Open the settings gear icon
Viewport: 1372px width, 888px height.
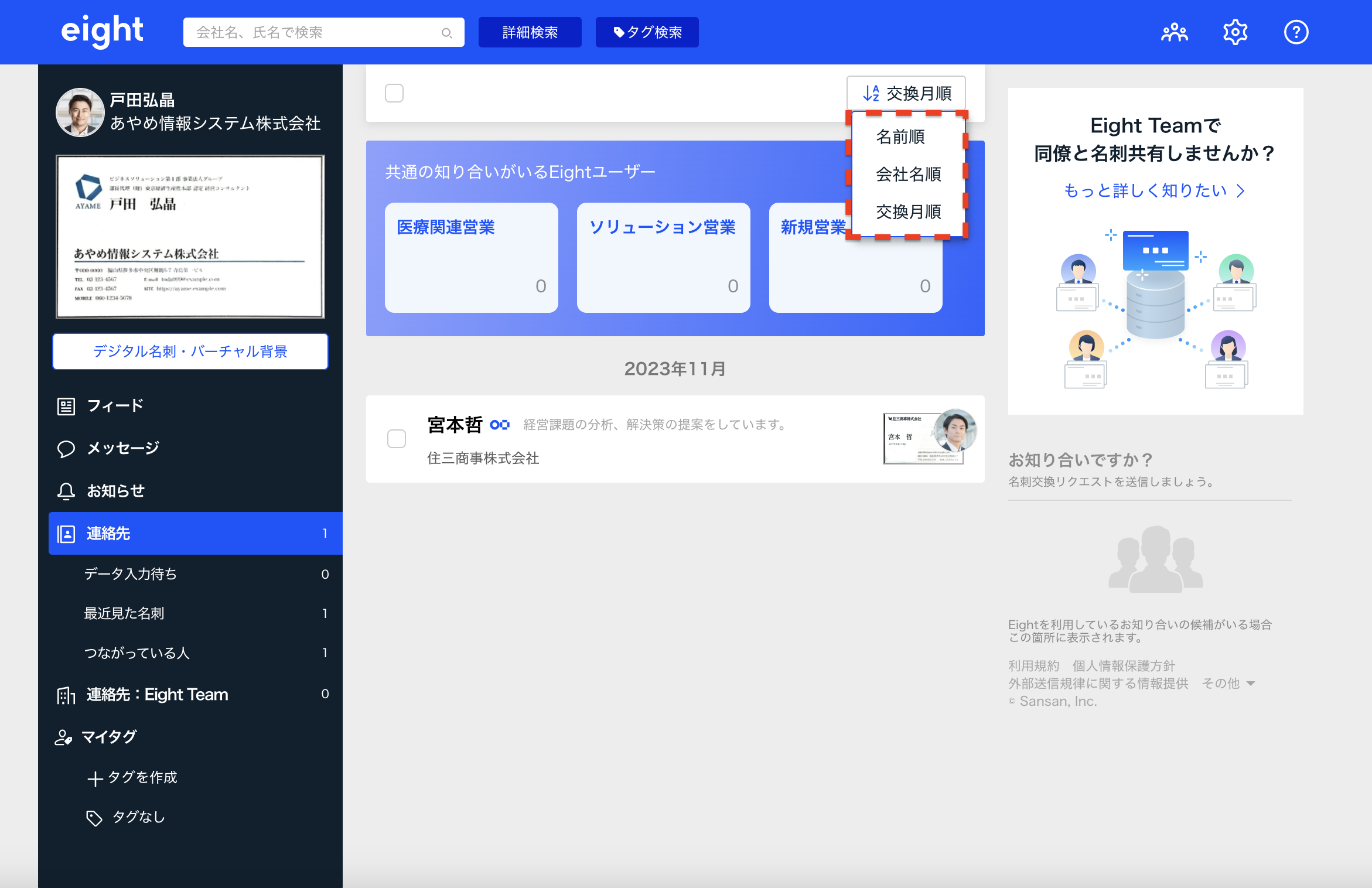click(1235, 32)
